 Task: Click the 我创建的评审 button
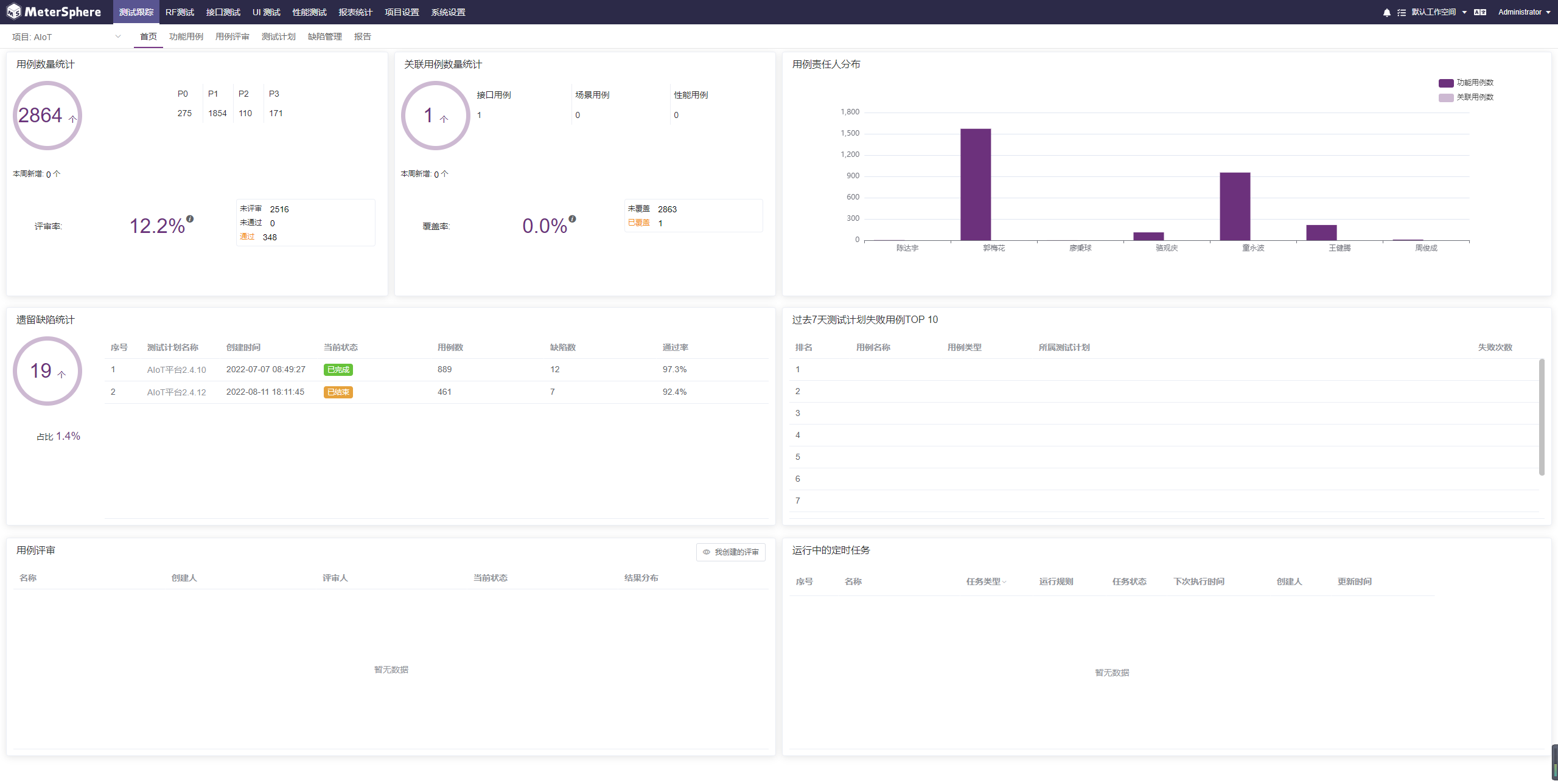[x=731, y=552]
